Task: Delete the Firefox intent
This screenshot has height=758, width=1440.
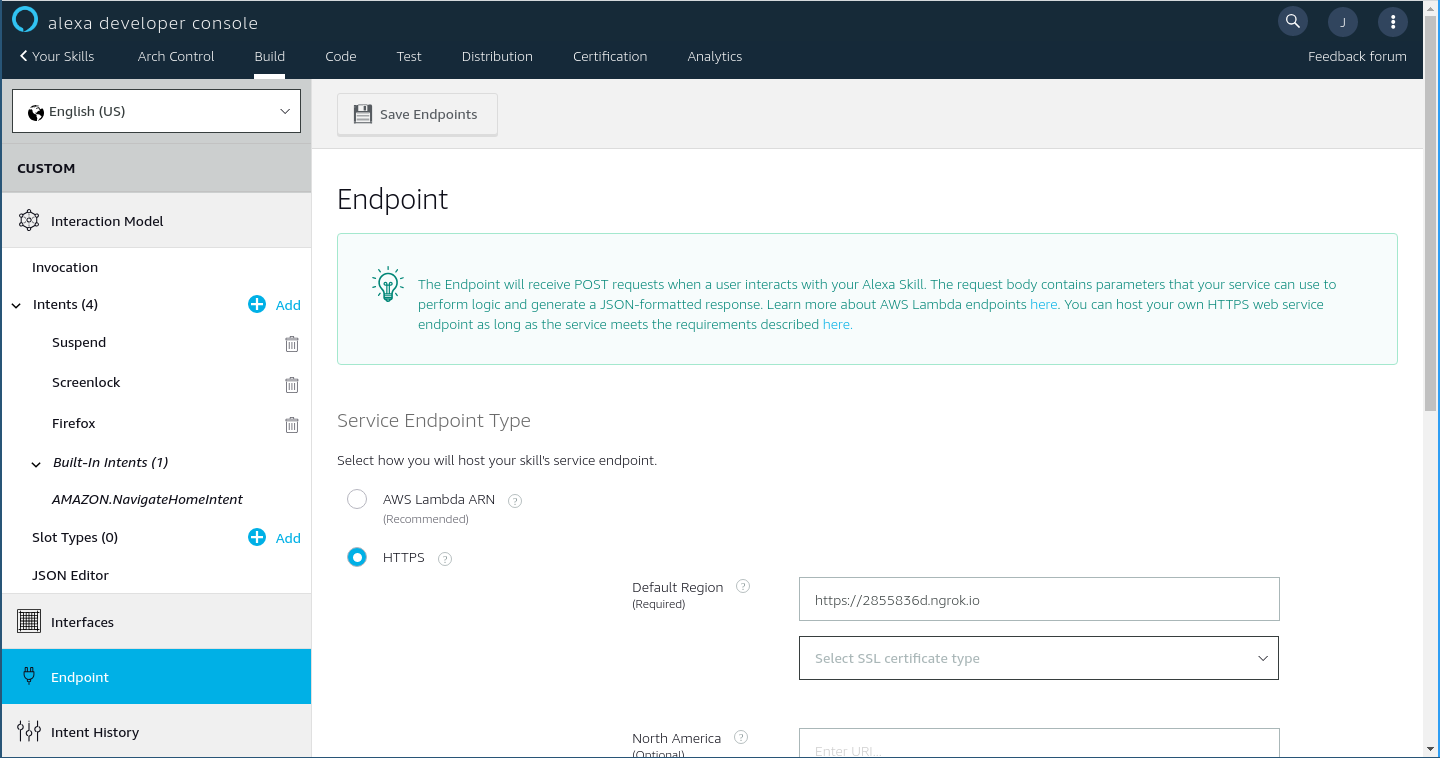Action: point(292,424)
